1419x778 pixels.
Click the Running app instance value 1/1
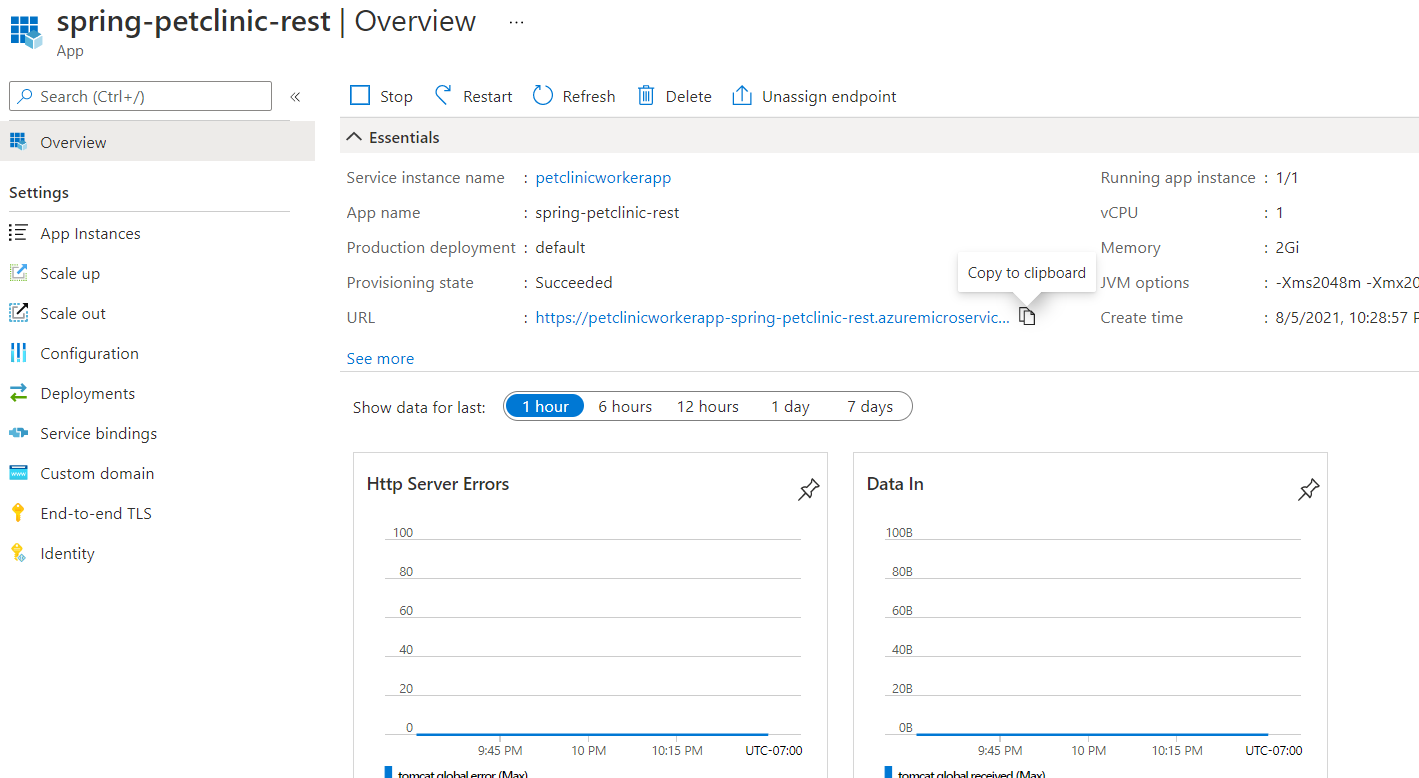tap(1286, 177)
